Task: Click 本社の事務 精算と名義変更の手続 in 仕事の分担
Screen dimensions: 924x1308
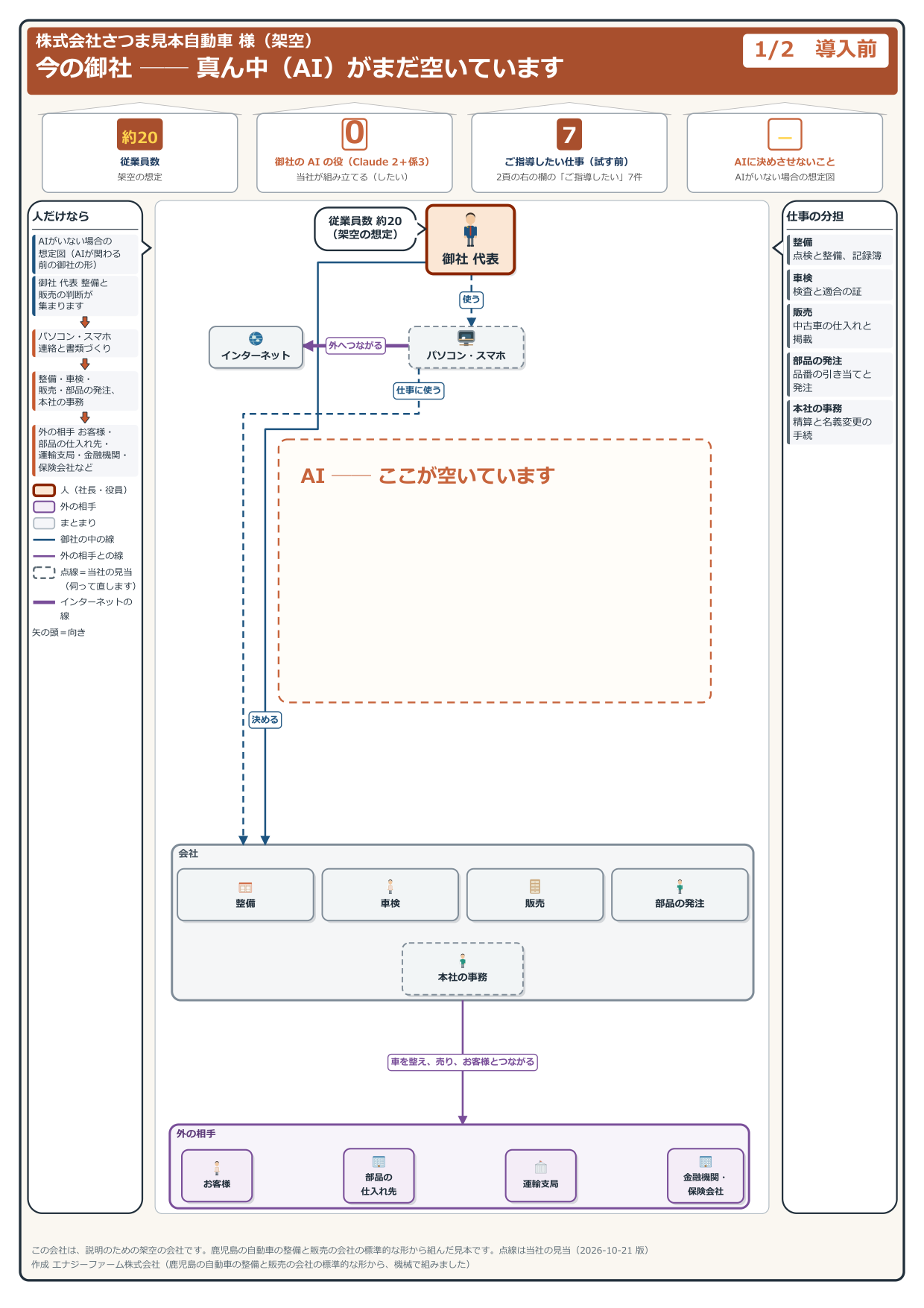Action: 840,422
